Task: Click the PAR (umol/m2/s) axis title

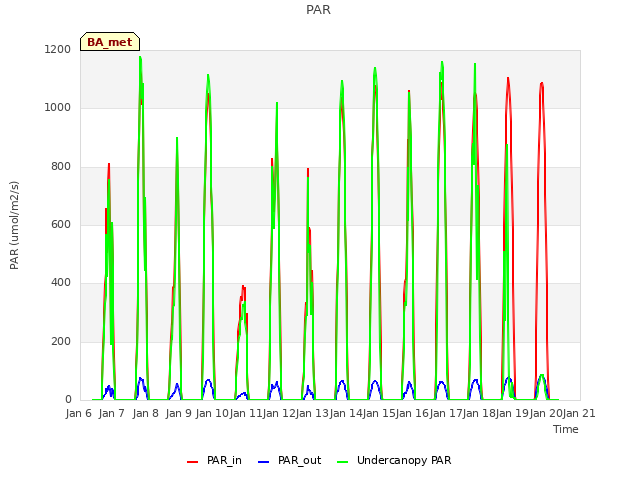Action: coord(14,225)
